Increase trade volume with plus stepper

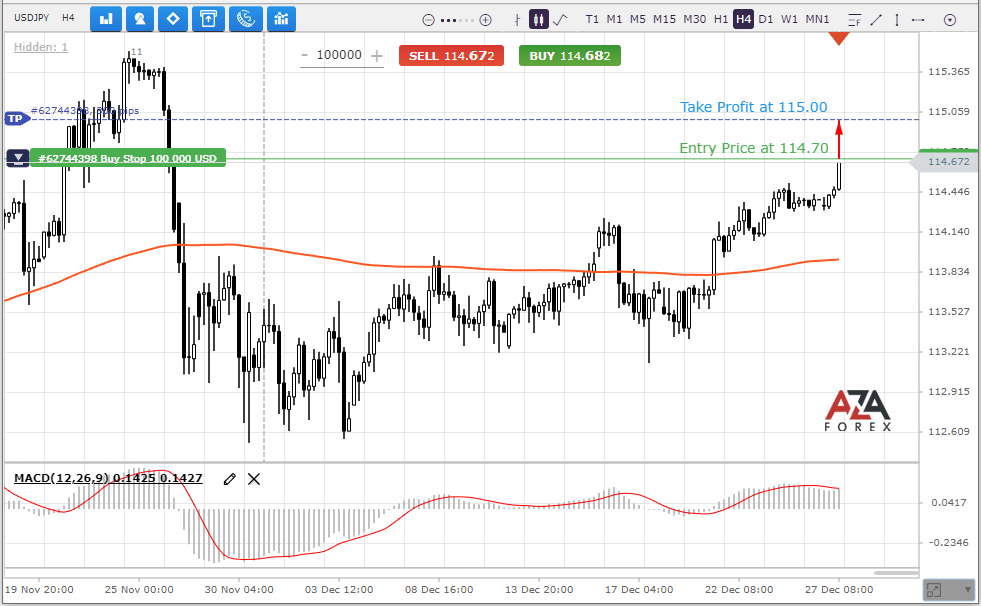pos(376,56)
